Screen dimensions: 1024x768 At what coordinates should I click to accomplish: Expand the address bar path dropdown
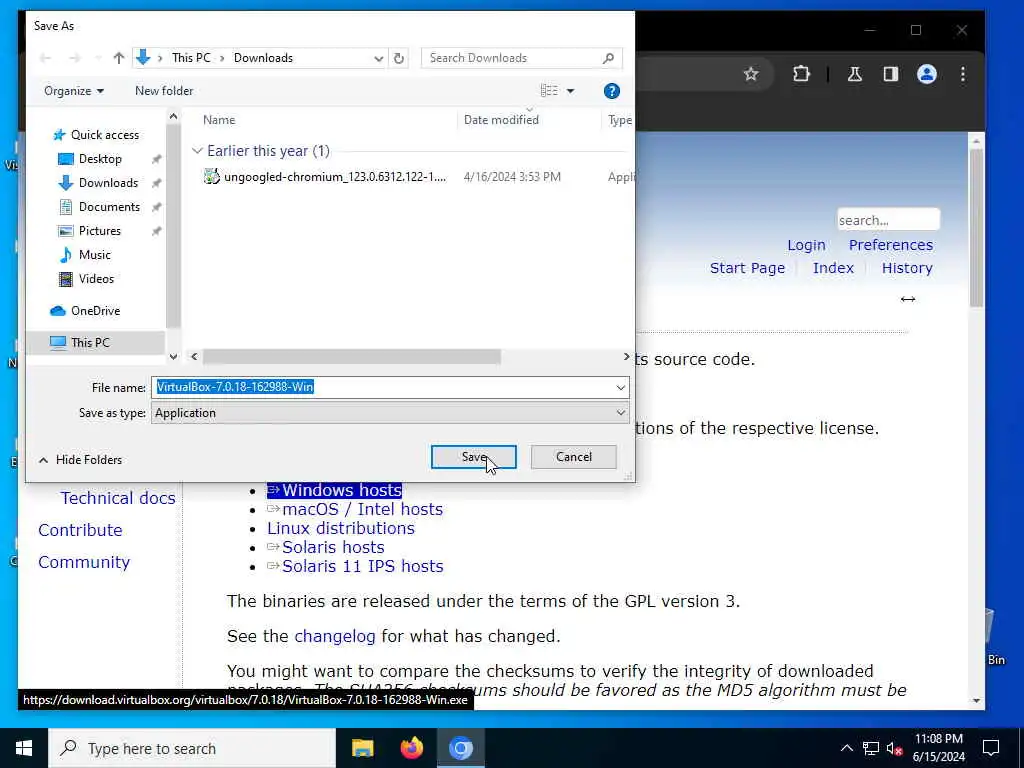(378, 58)
